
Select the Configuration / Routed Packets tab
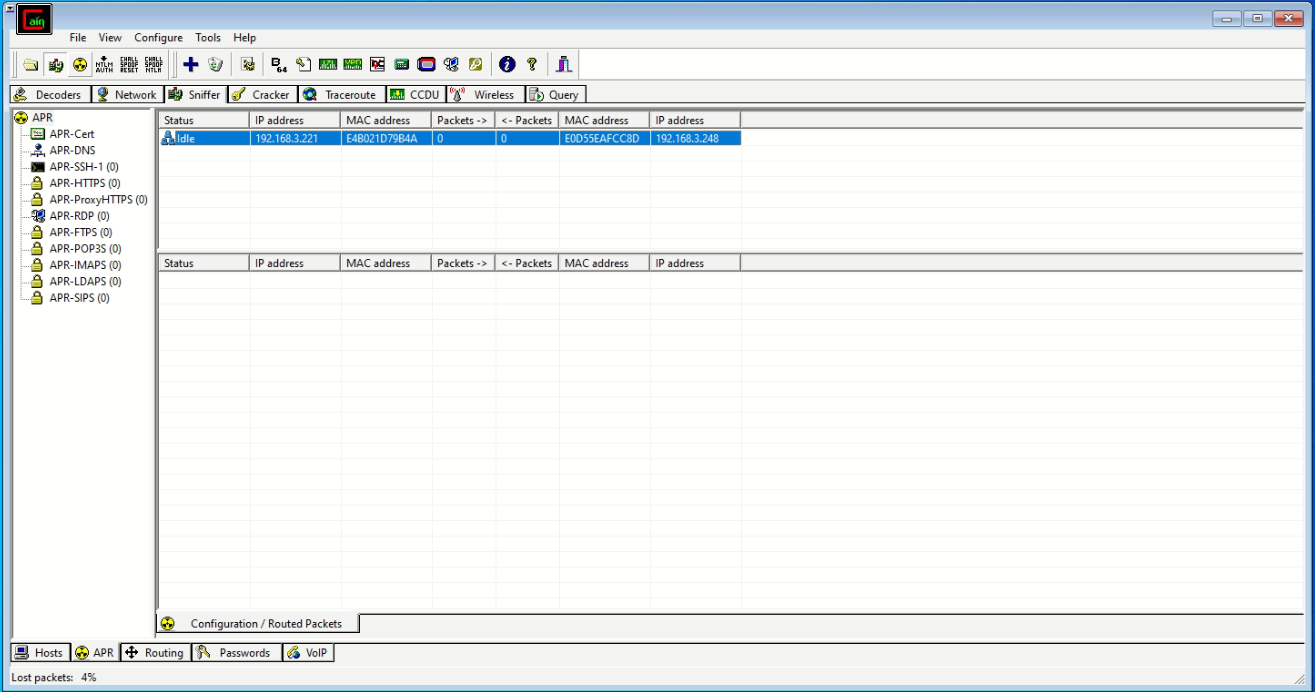click(258, 624)
